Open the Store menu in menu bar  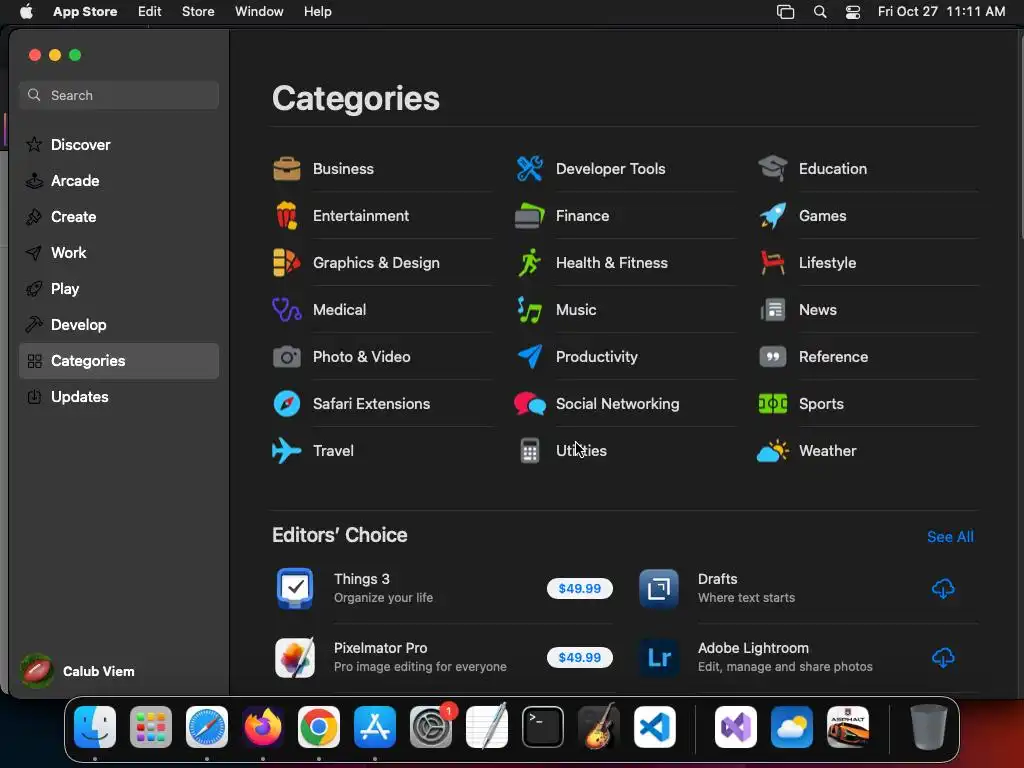198,11
